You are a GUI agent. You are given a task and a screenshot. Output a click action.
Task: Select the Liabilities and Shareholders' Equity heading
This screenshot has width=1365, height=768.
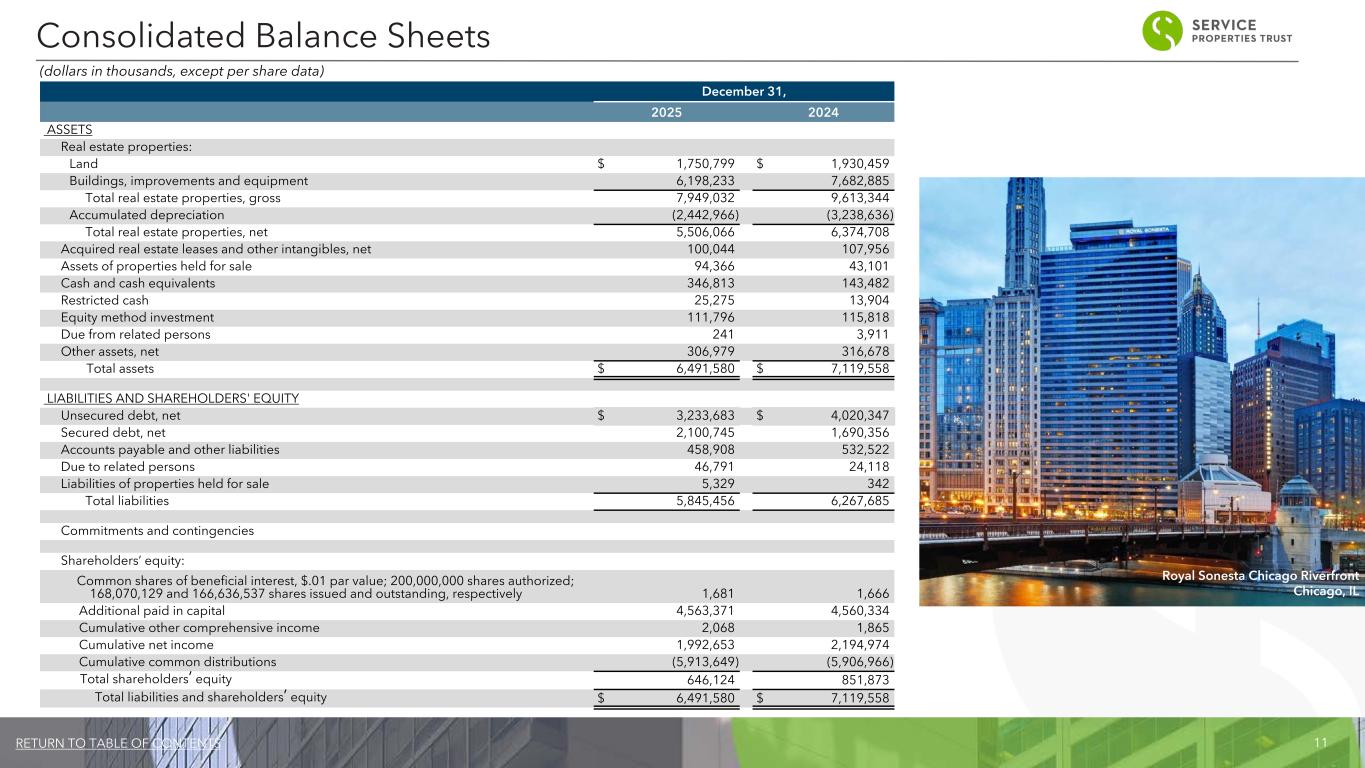[173, 398]
